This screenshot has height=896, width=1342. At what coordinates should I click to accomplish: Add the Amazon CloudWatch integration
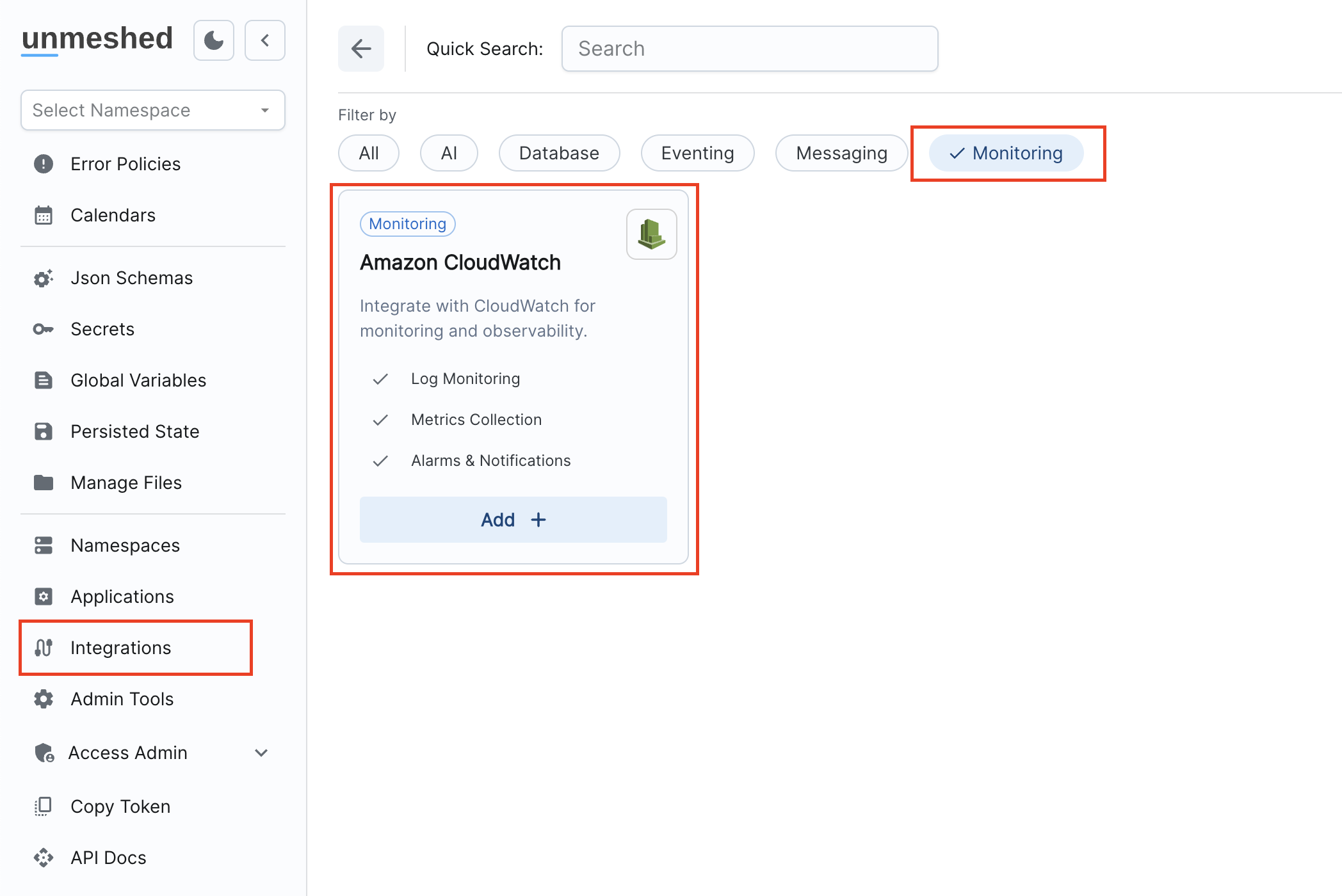513,520
